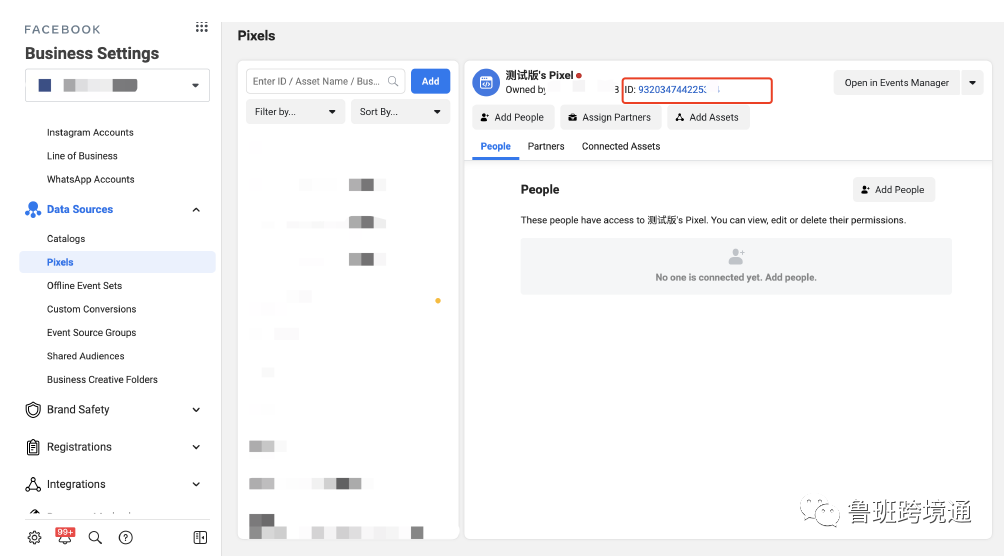Expand the Brand Safety section chevron
Viewport: 1004px width, 556px height.
click(x=197, y=410)
